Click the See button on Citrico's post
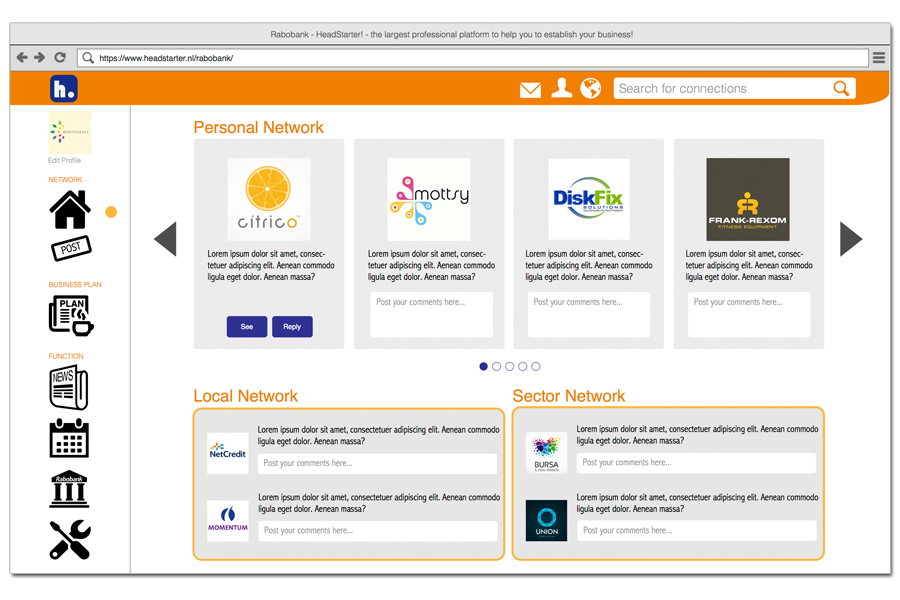The height and width of the screenshot is (600, 900). click(246, 327)
